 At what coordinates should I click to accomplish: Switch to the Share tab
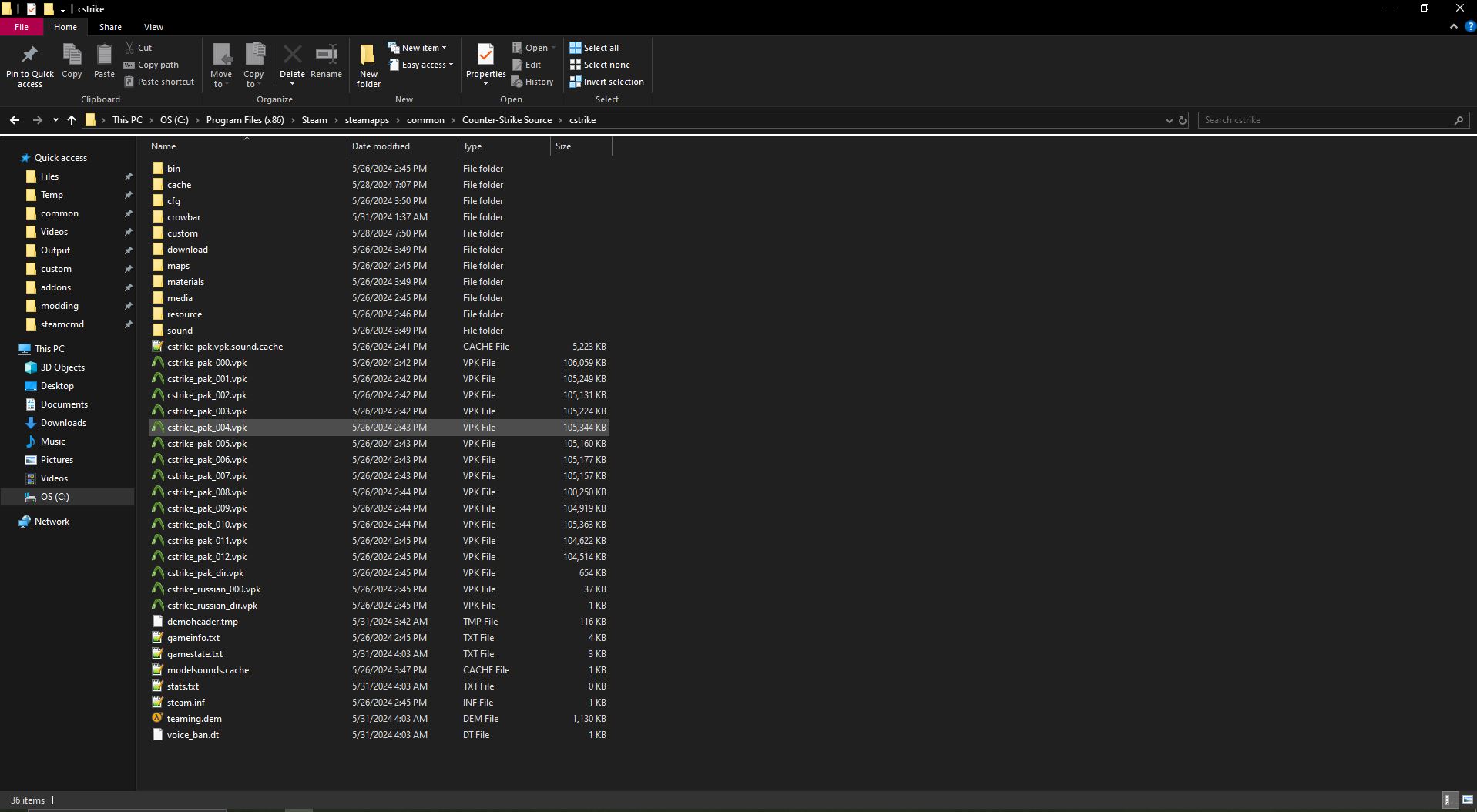coord(110,27)
